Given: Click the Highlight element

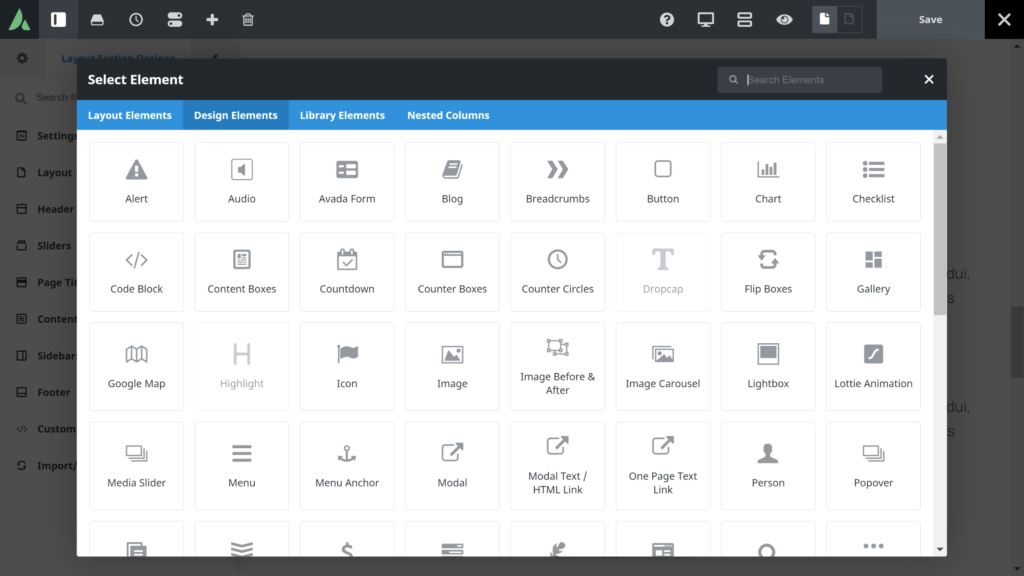Looking at the screenshot, I should coord(242,366).
